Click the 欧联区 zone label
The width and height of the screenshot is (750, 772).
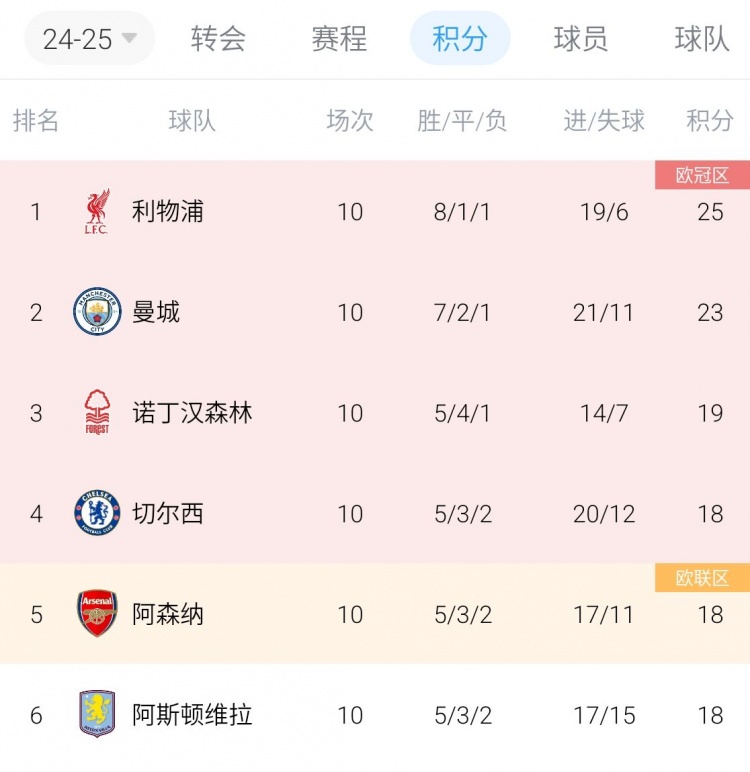702,578
